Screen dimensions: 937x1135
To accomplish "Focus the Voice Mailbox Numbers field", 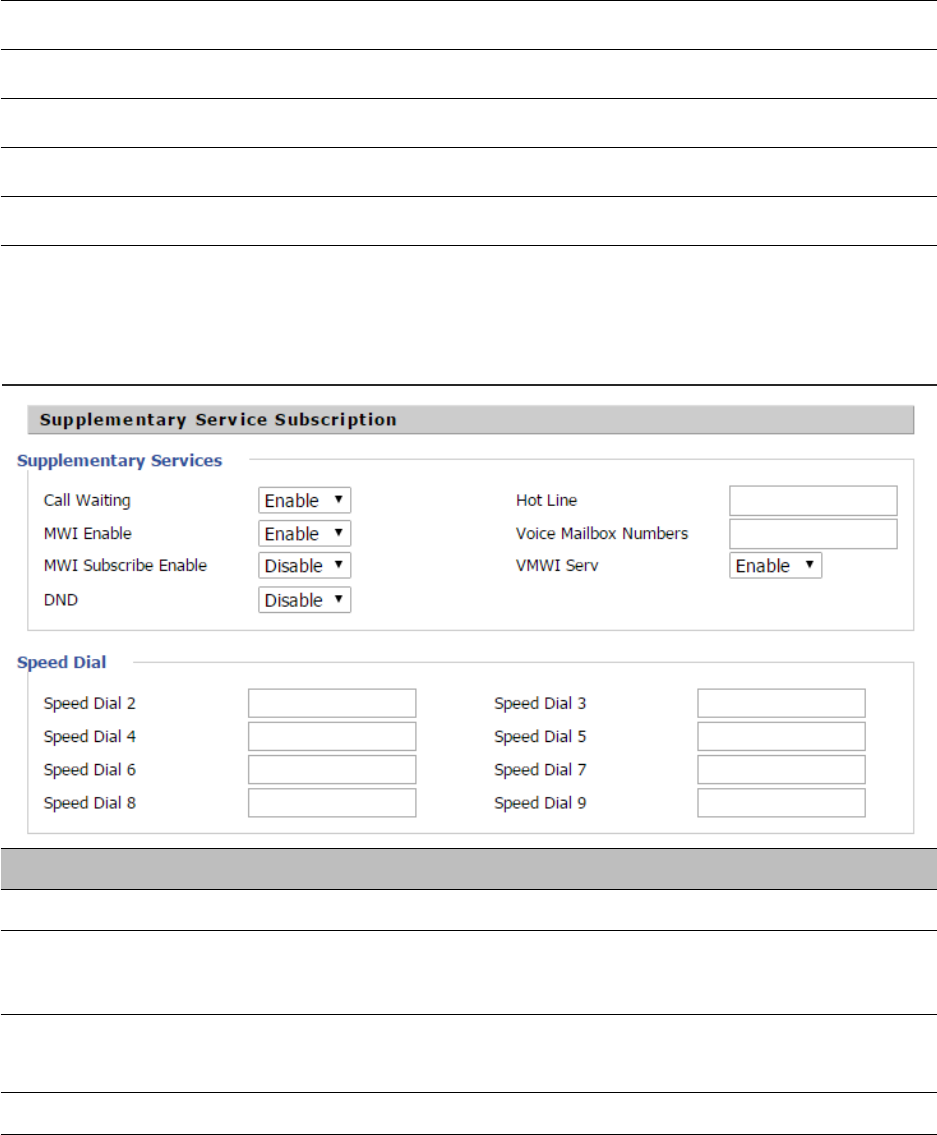I will (813, 534).
